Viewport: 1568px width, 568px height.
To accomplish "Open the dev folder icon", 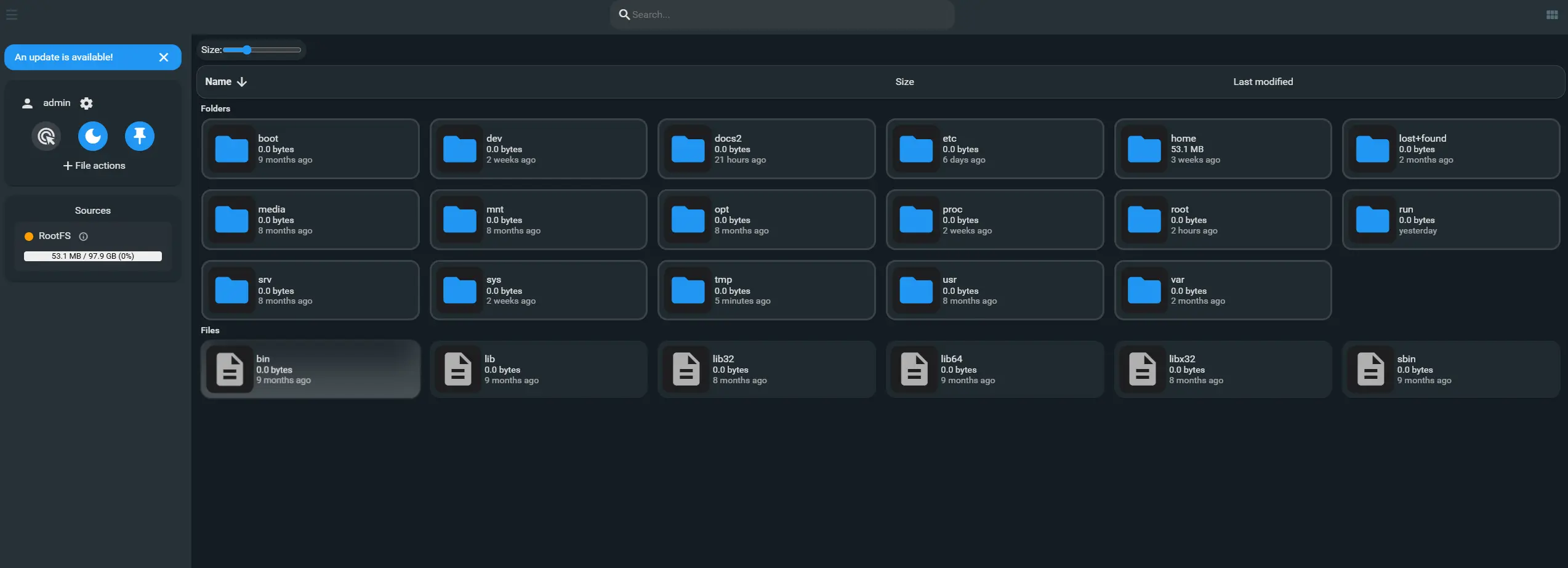I will click(460, 149).
